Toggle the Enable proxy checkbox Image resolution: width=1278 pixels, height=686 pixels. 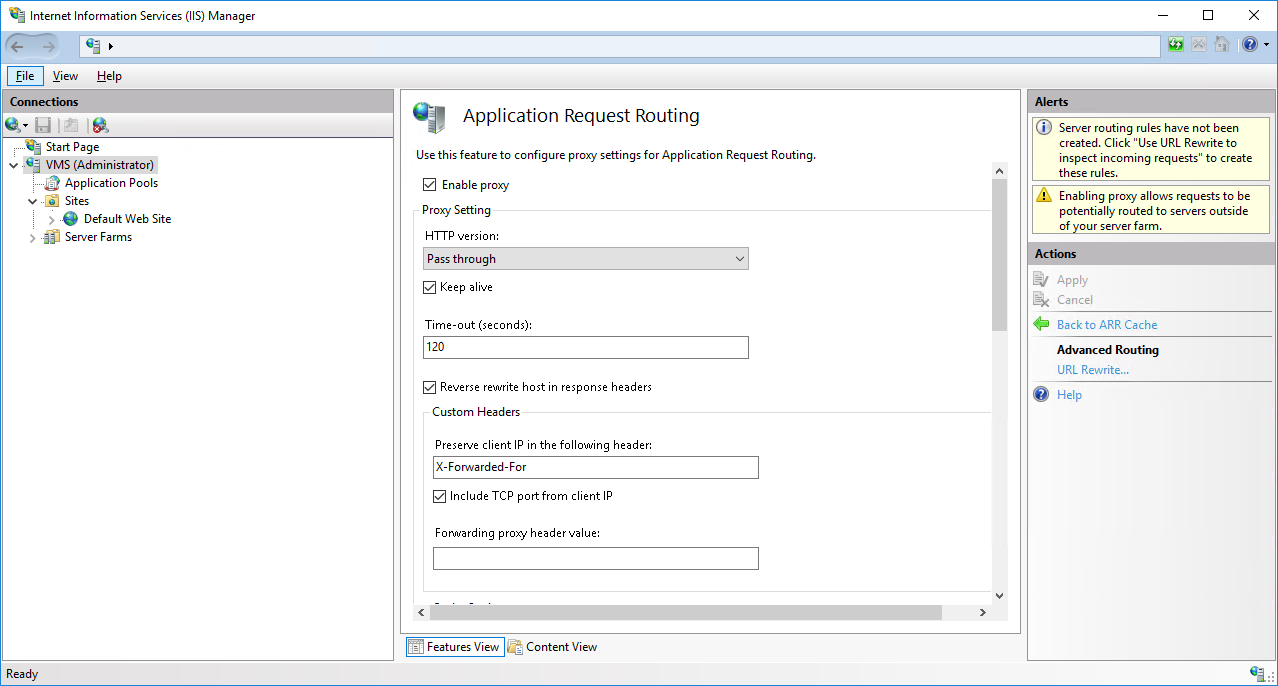tap(430, 185)
